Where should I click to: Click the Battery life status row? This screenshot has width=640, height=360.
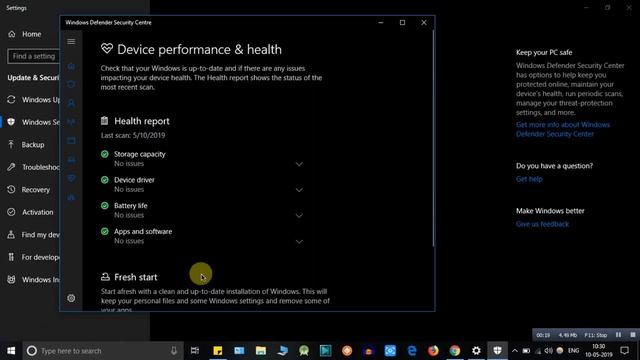tap(203, 210)
